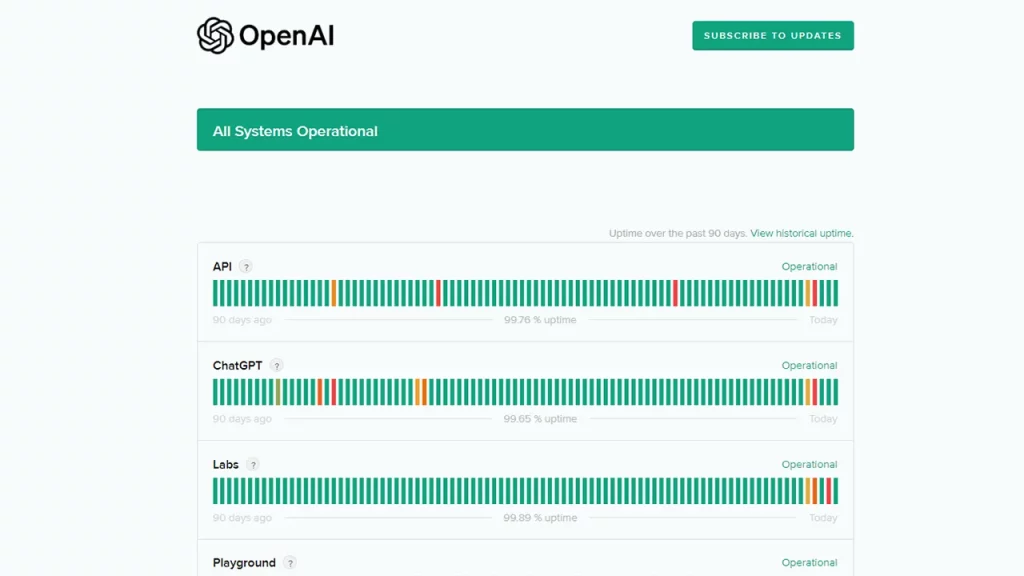Select first red bar in ChatGPT uptime
The height and width of the screenshot is (576, 1024).
click(334, 392)
